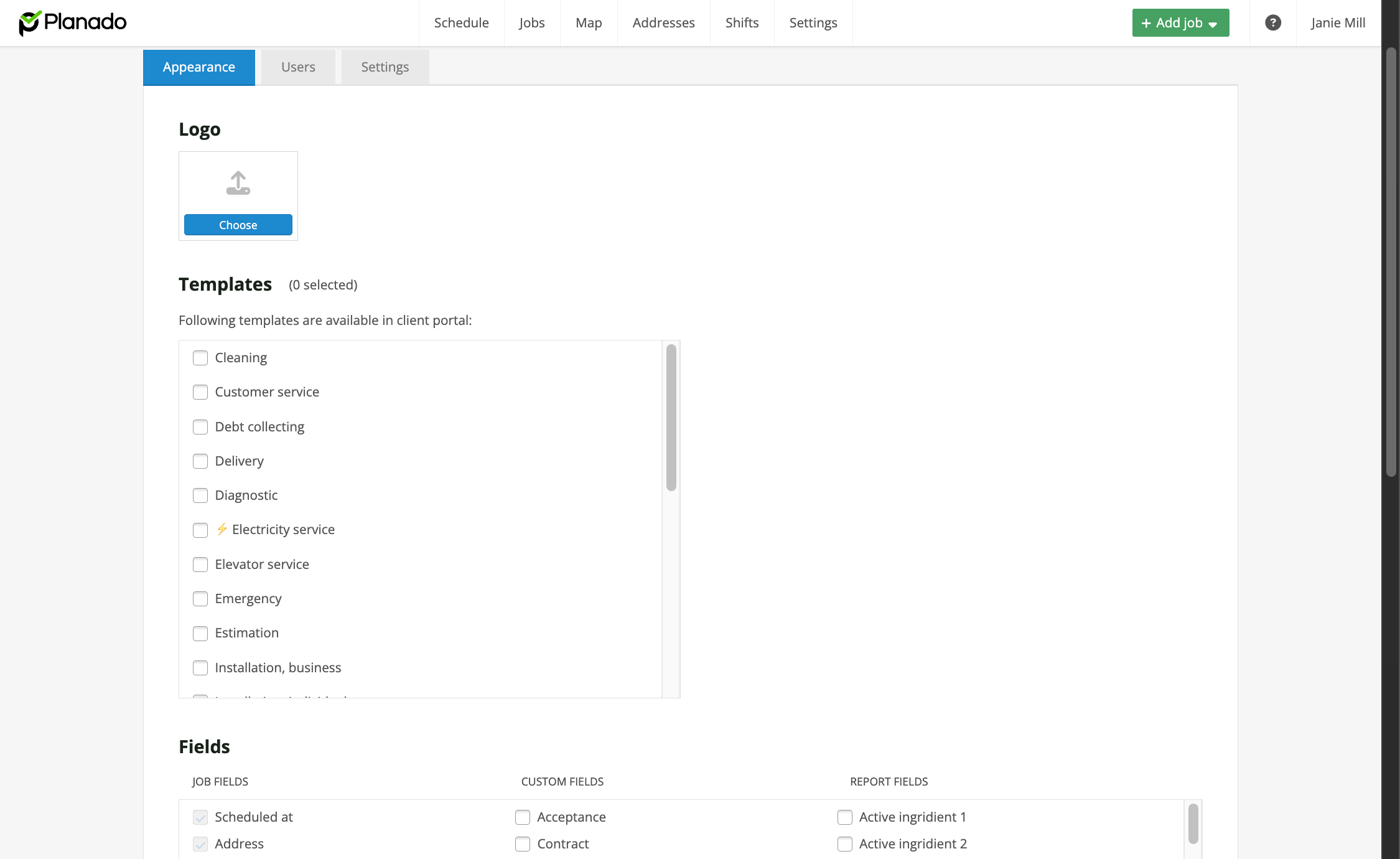Expand the Add job dropdown arrow
Viewport: 1400px width, 859px height.
(x=1213, y=24)
